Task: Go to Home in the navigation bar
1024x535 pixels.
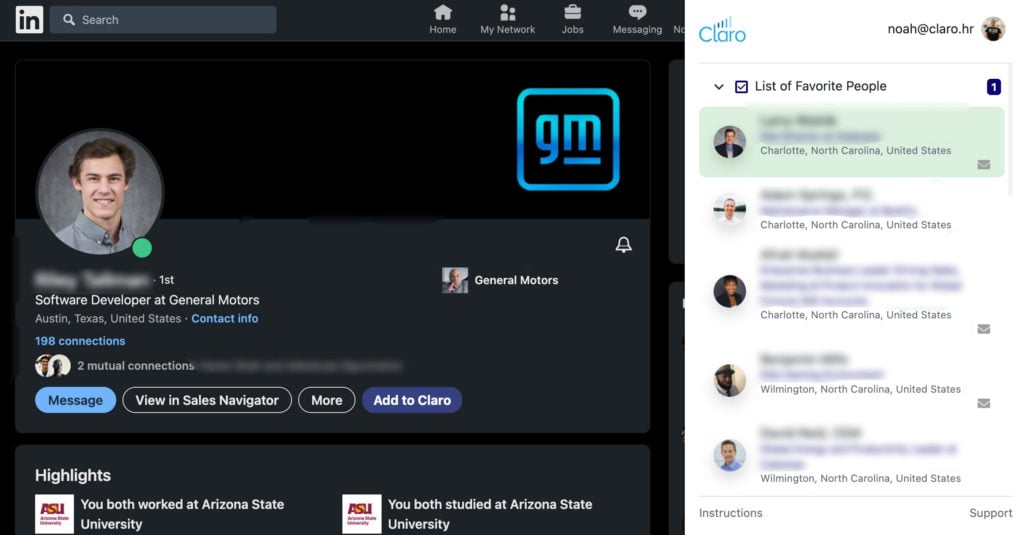Action: pos(443,20)
